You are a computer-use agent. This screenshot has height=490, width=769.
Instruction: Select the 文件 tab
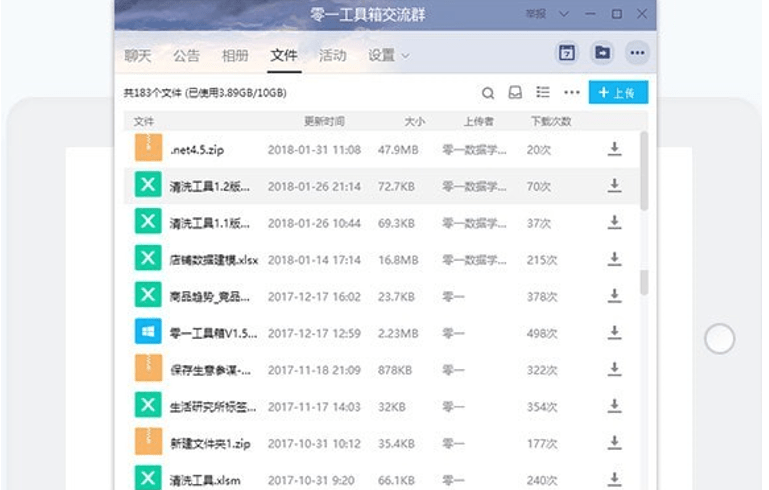[284, 55]
